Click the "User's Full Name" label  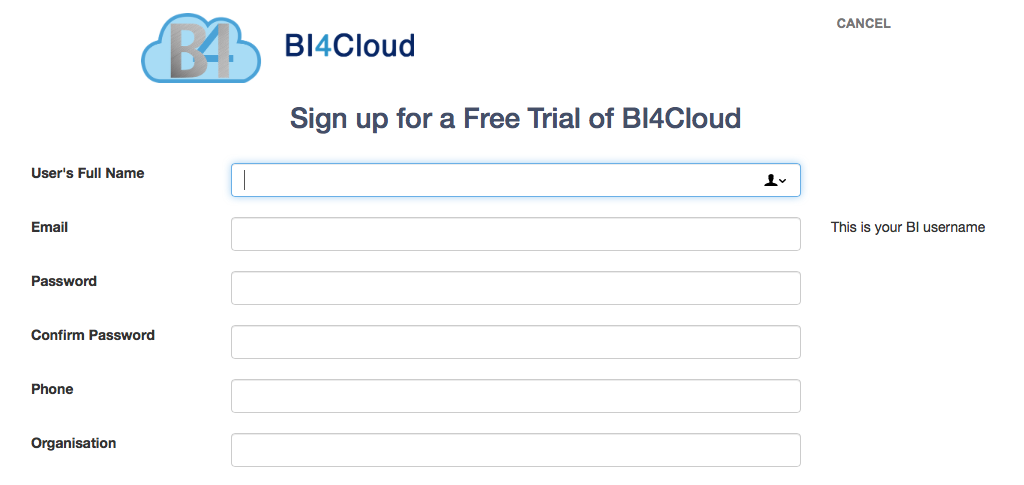pyautogui.click(x=88, y=174)
